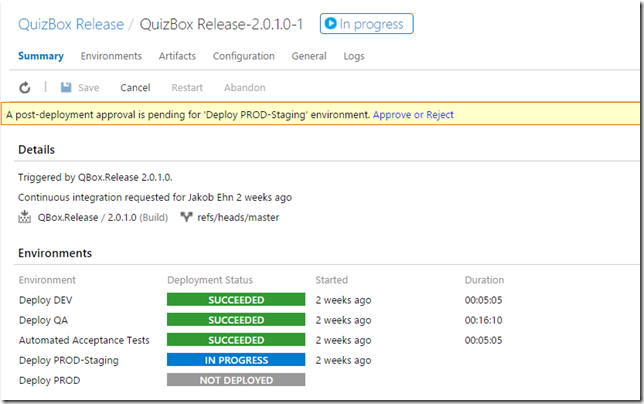Click the Deployment Status column header

coord(210,280)
